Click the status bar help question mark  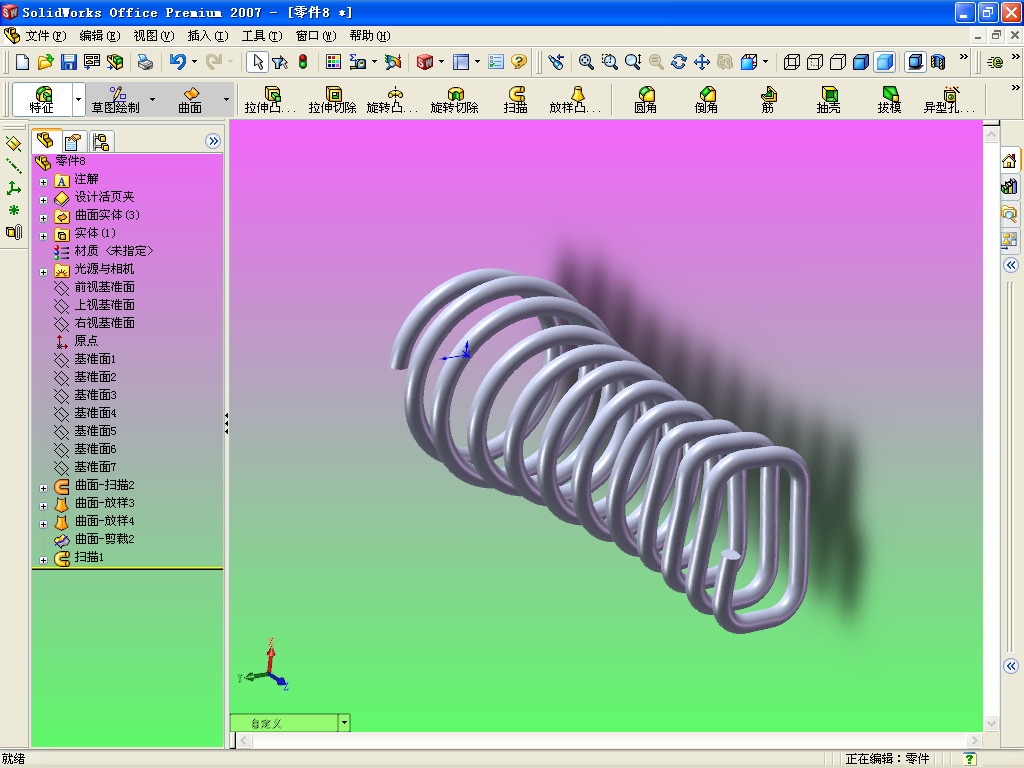pos(970,758)
